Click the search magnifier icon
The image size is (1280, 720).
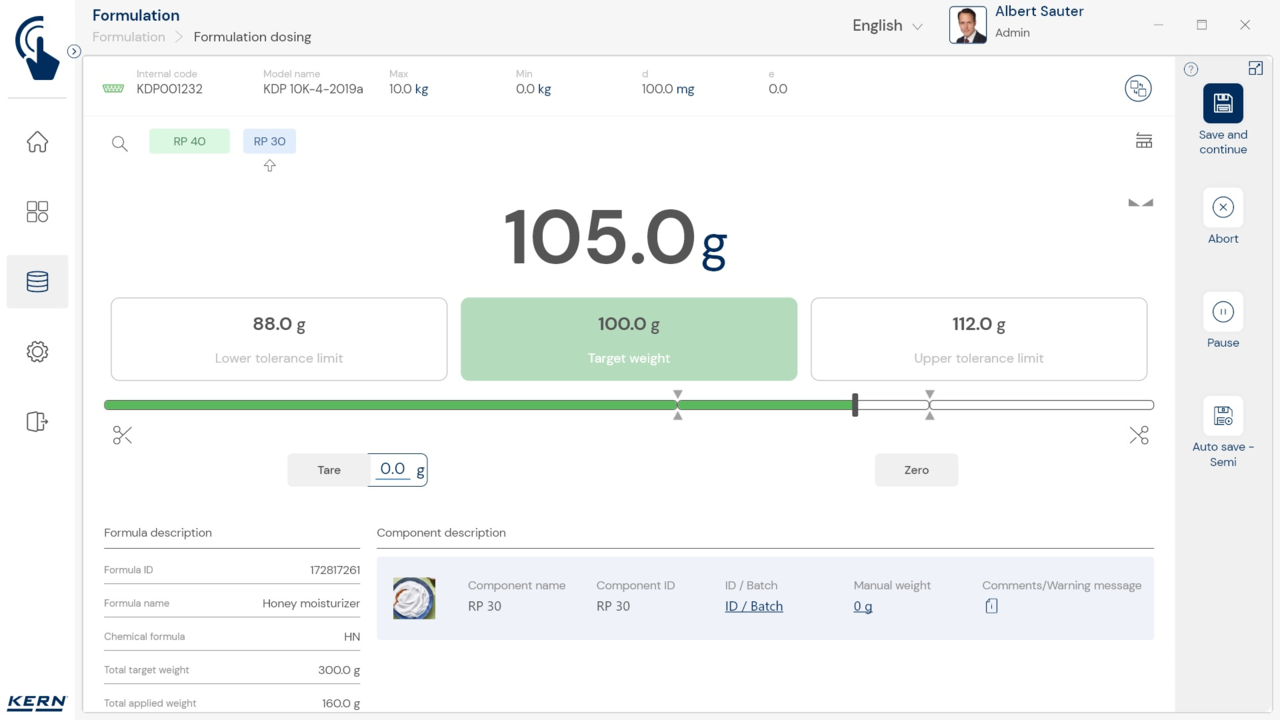120,143
